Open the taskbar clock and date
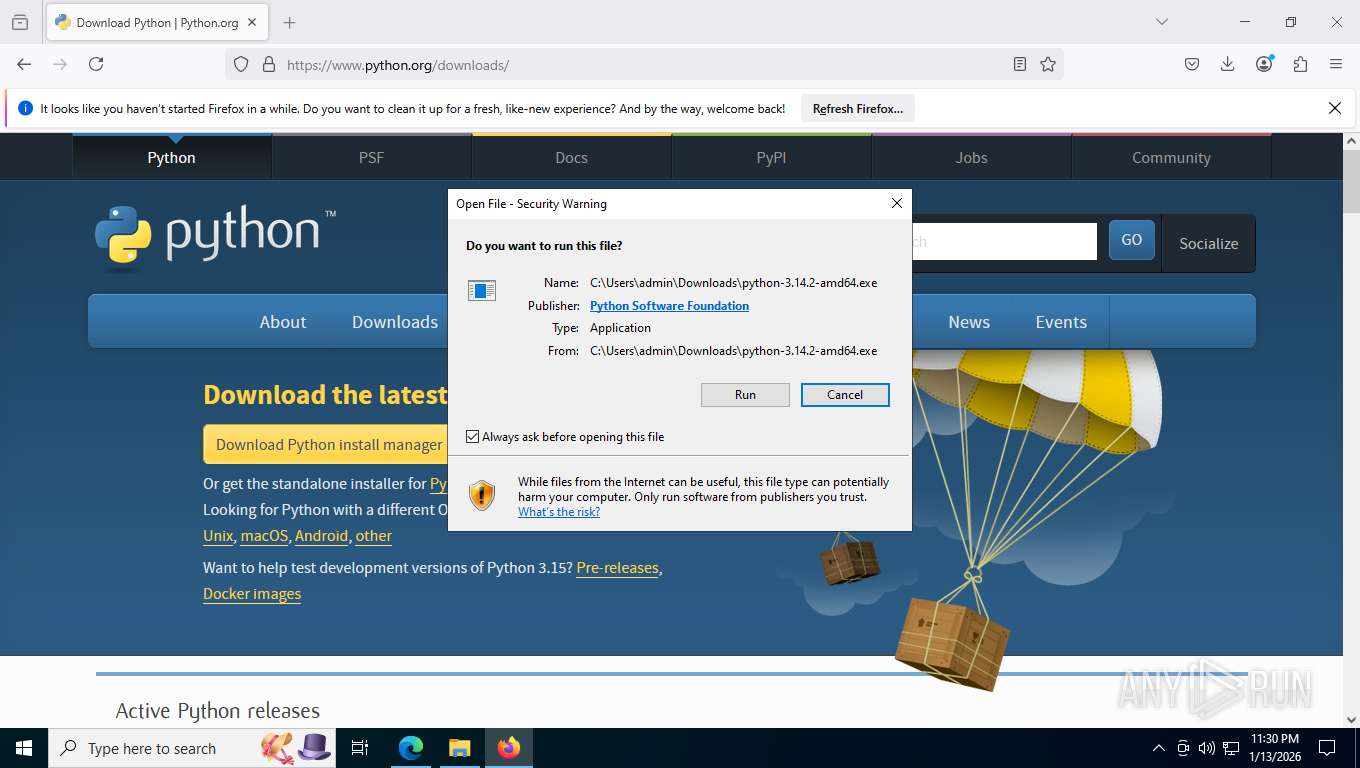 click(1275, 748)
